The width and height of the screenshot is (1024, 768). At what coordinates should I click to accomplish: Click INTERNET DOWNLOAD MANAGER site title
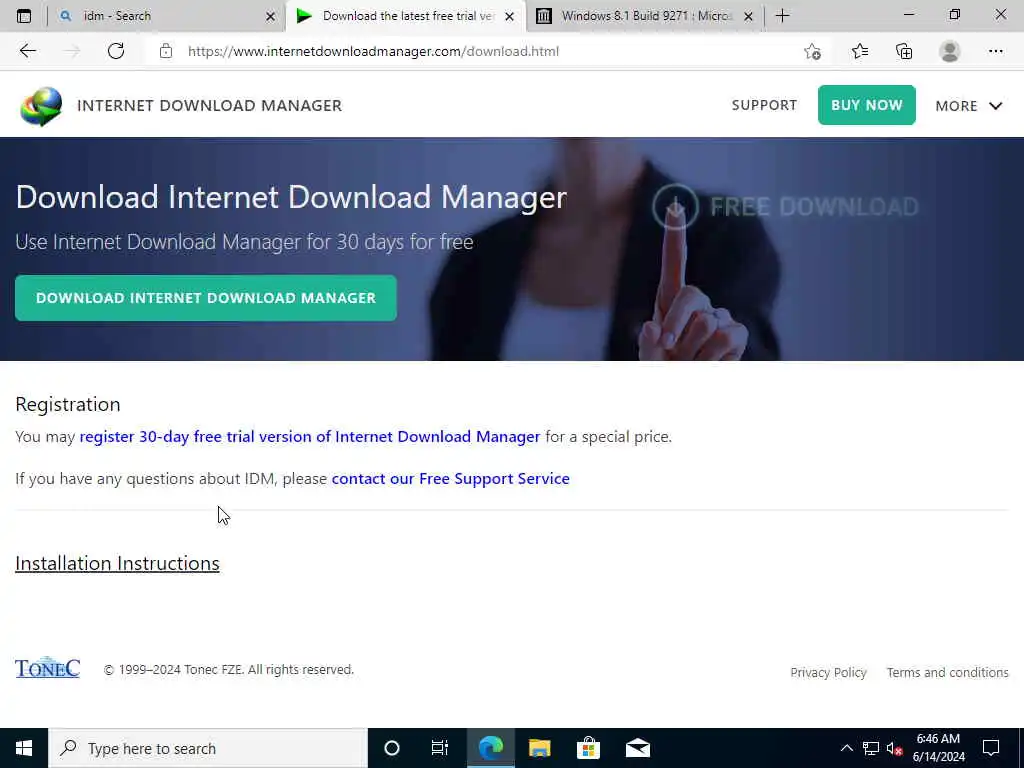pyautogui.click(x=209, y=106)
